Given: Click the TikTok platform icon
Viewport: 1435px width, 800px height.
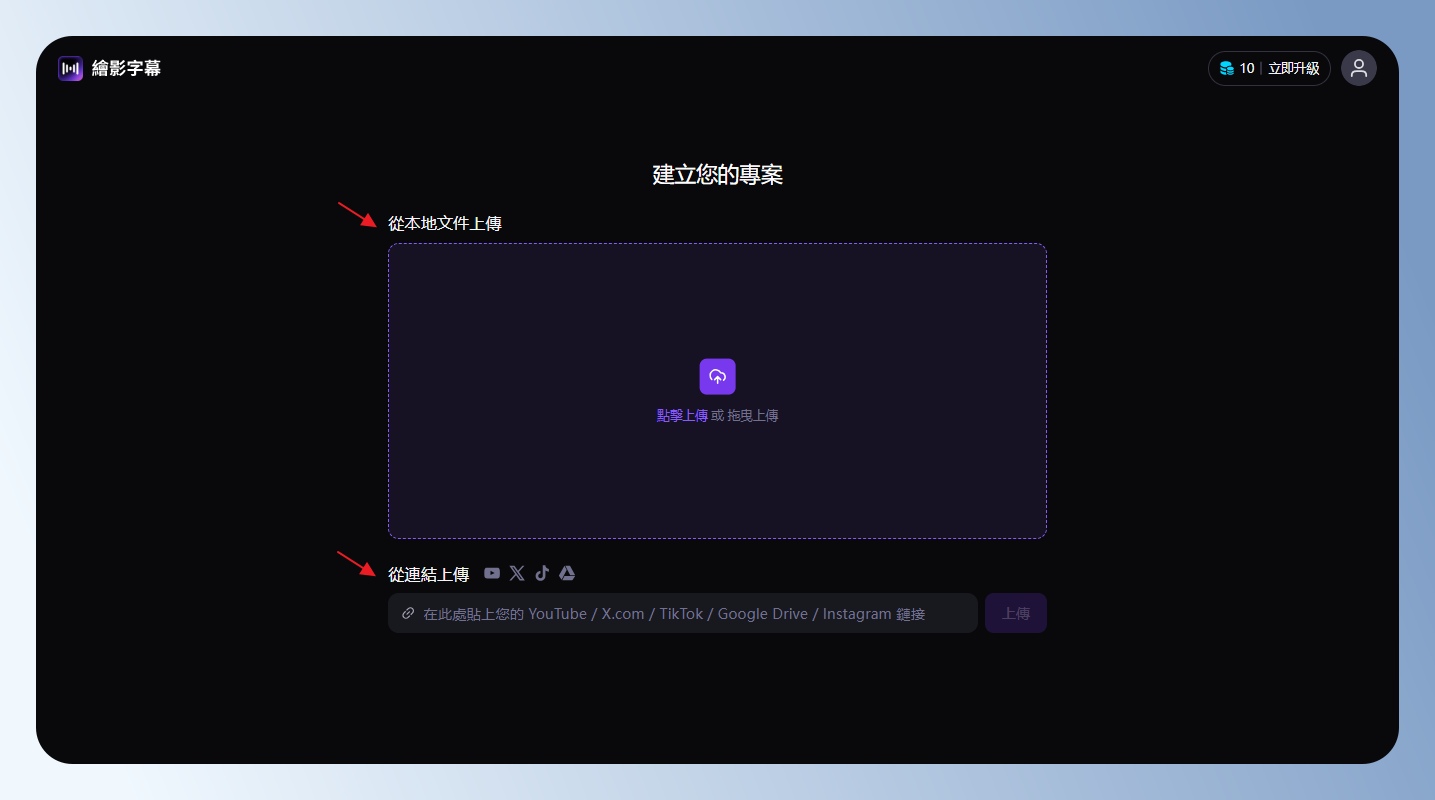Looking at the screenshot, I should [x=542, y=573].
